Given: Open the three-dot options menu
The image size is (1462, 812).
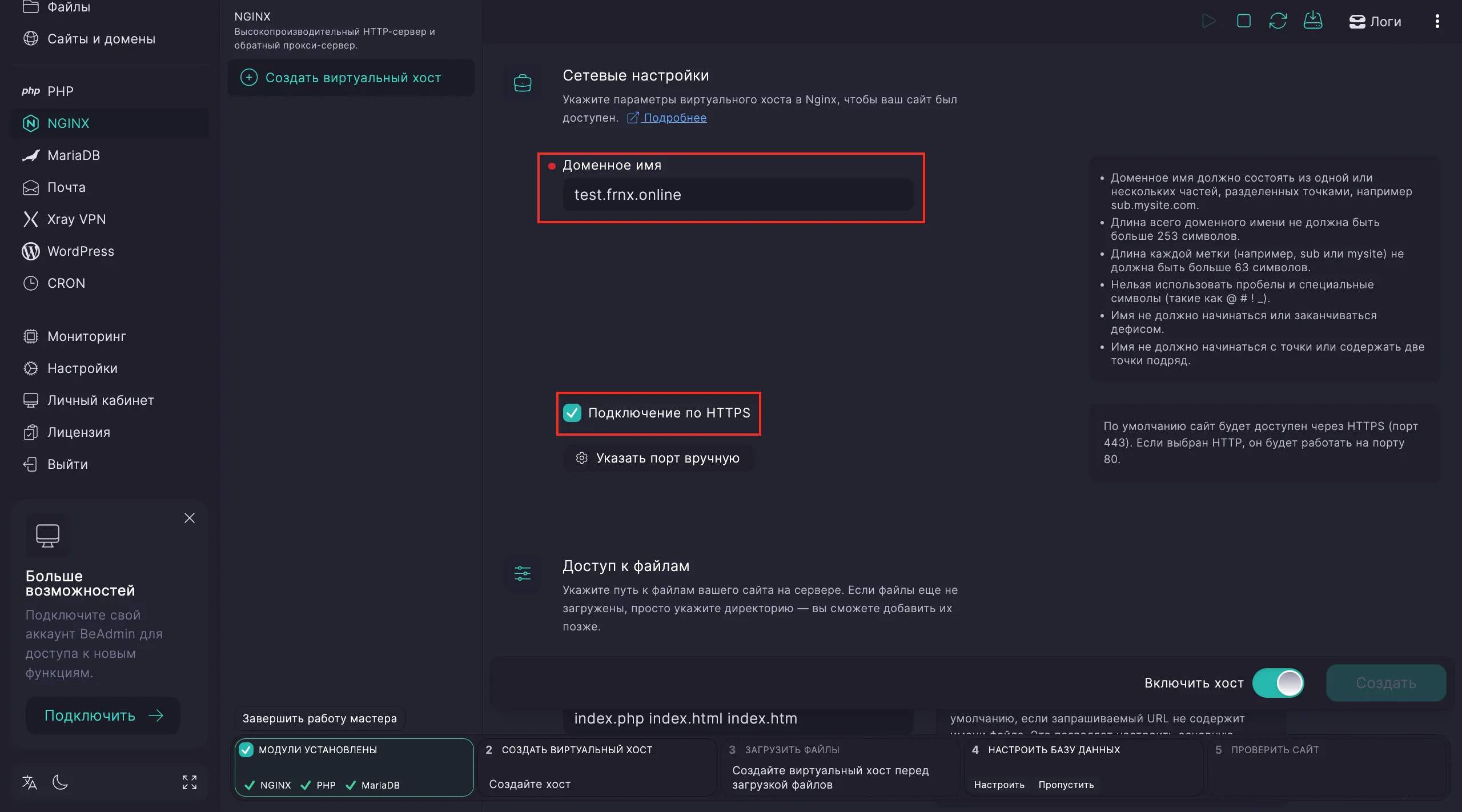Looking at the screenshot, I should 1437,21.
